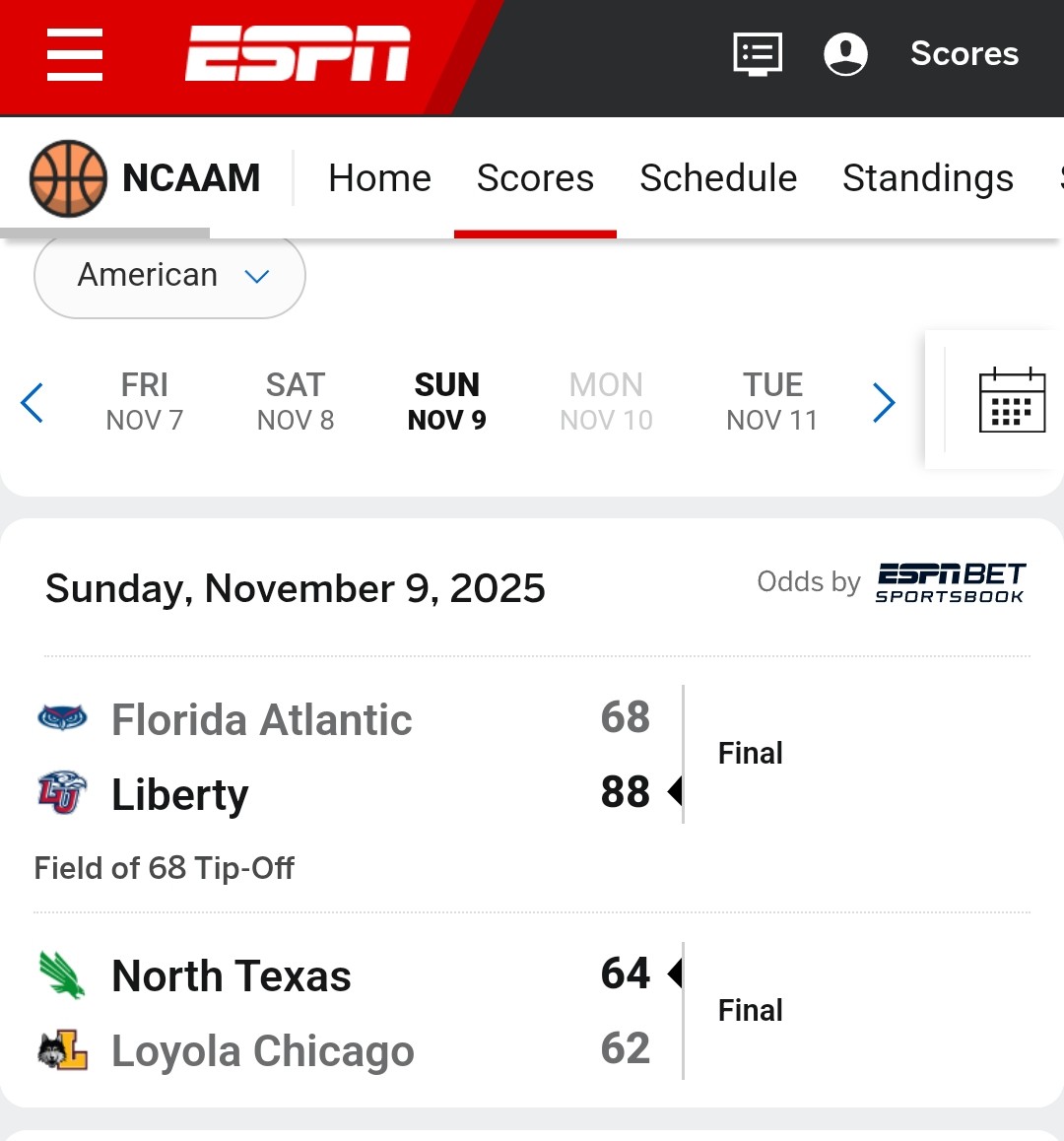1064x1141 pixels.
Task: Switch to the Schedule tab
Action: click(x=718, y=178)
